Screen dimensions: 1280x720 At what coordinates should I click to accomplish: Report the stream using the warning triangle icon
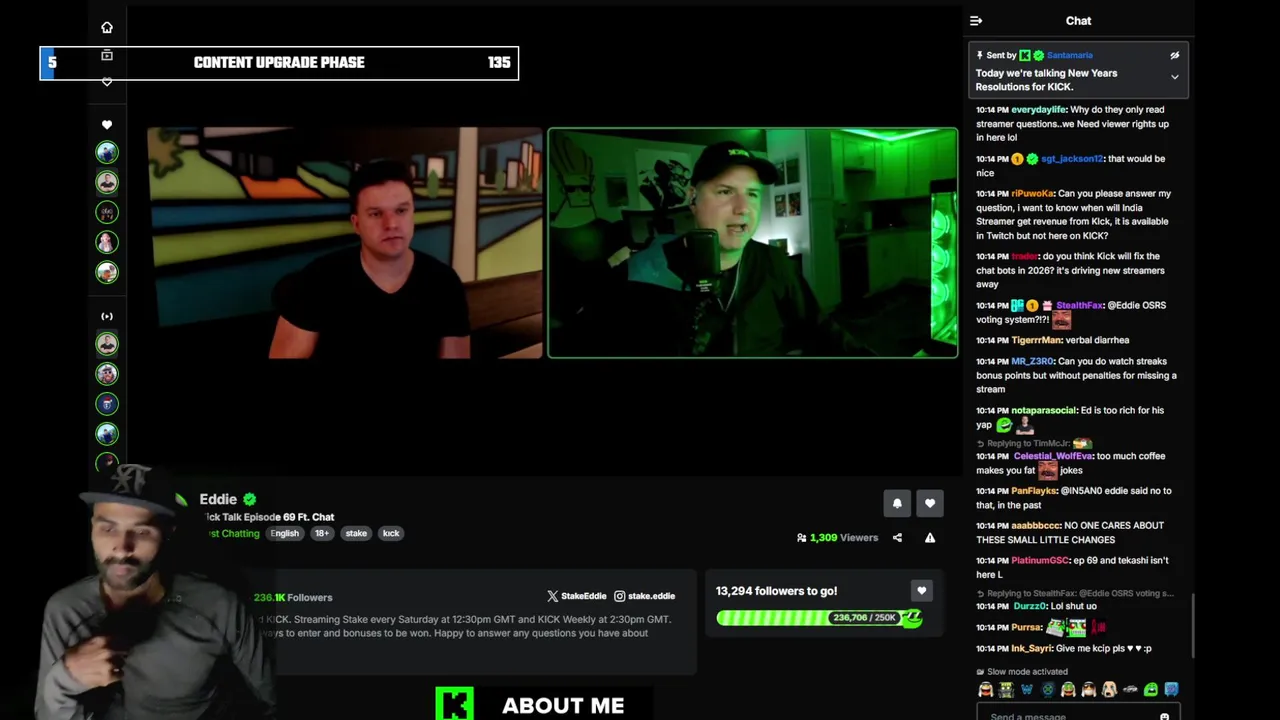click(x=930, y=538)
